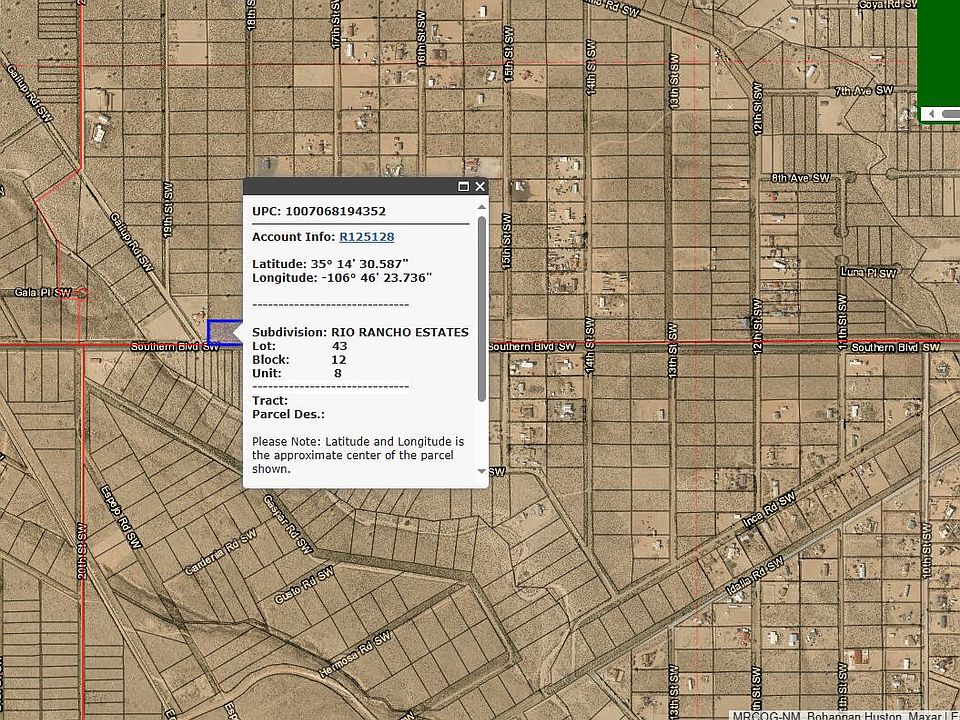Click the popup scrollbar down arrow
Viewport: 960px width, 720px height.
(x=482, y=471)
